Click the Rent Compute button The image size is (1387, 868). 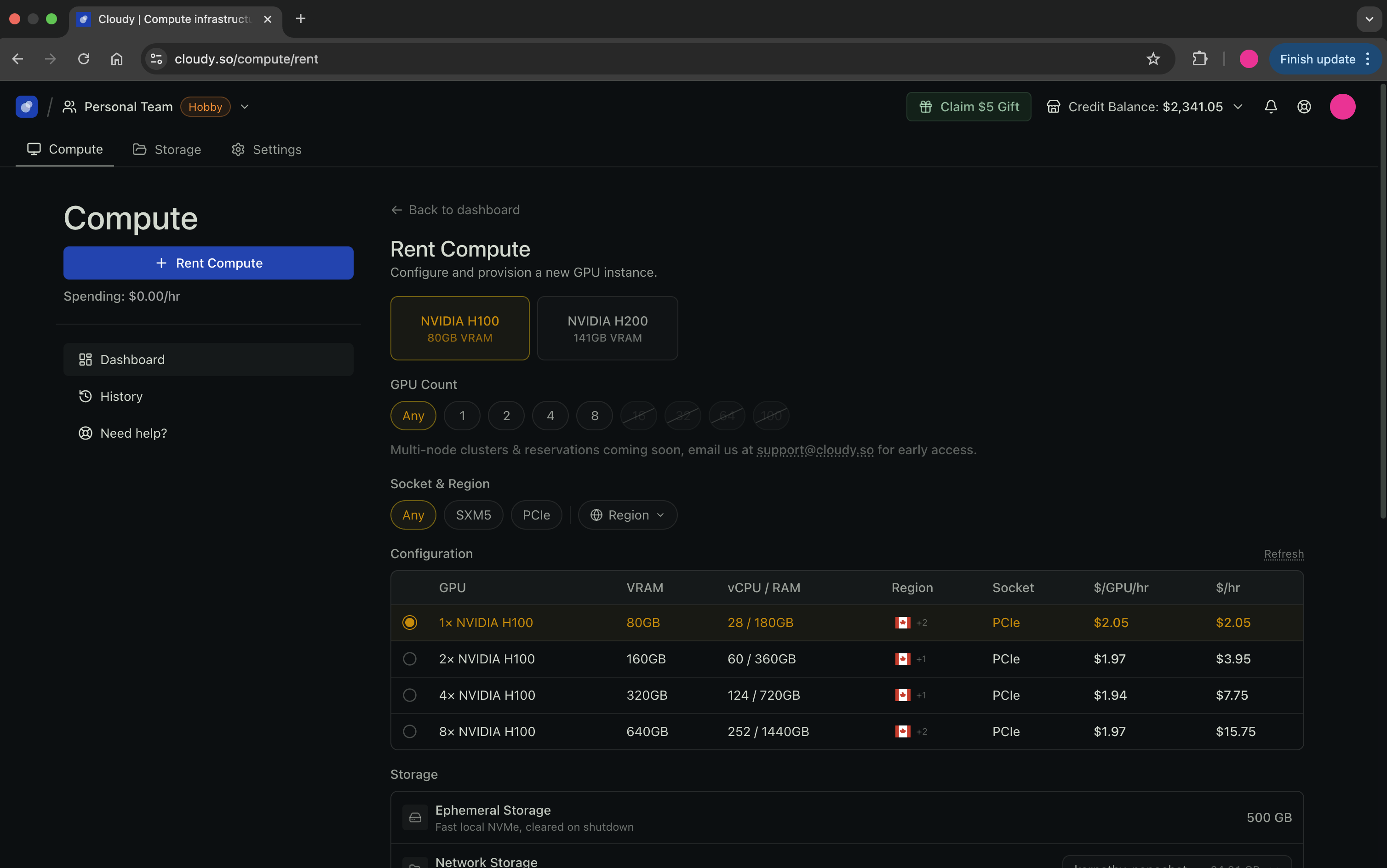208,263
